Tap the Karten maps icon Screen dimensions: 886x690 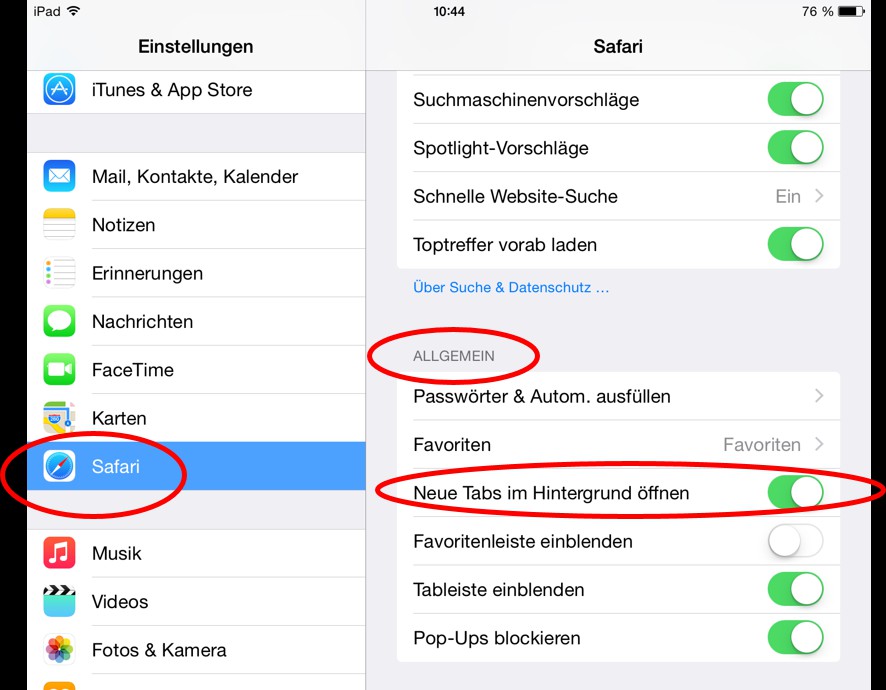pos(60,418)
